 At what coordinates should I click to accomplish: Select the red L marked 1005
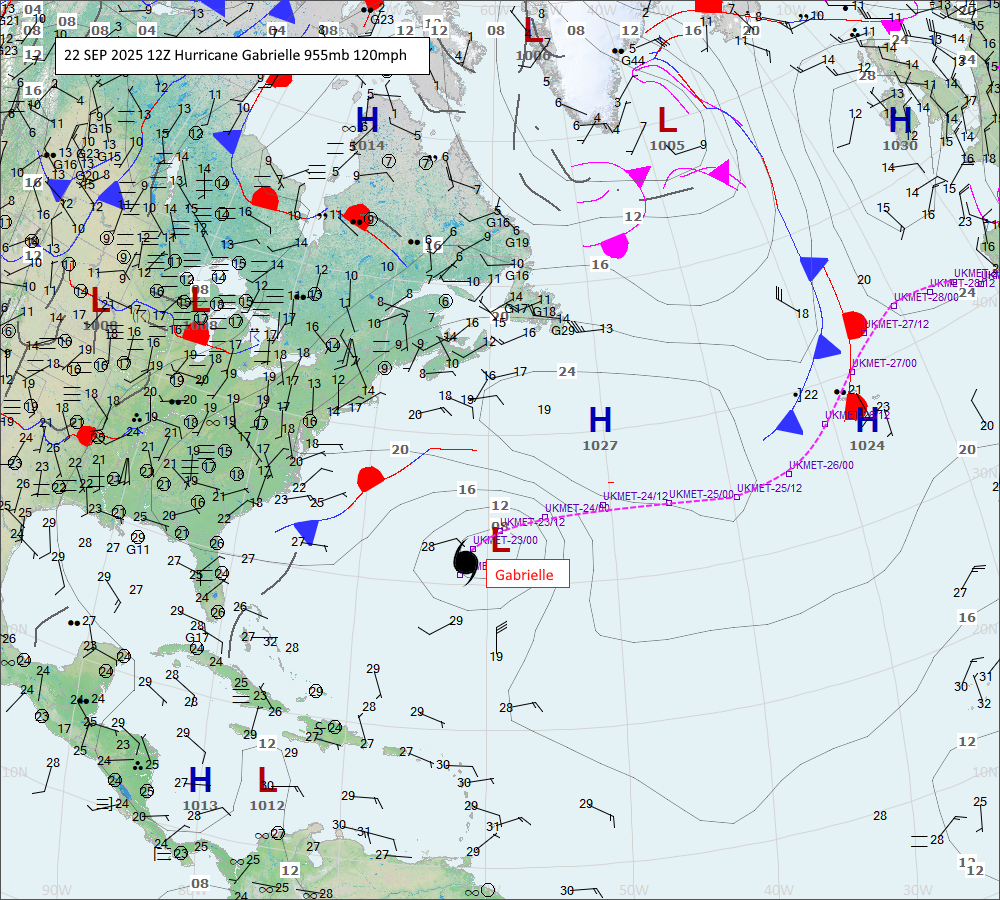click(x=667, y=121)
